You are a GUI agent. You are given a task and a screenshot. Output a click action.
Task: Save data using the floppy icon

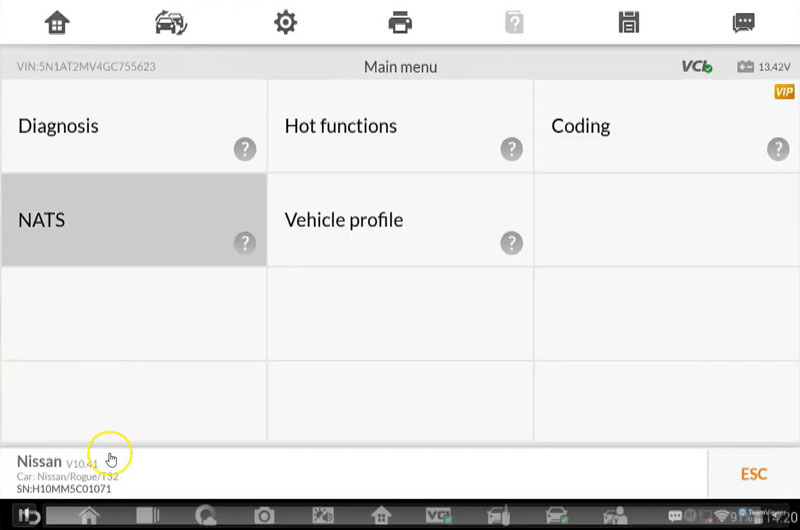629,22
